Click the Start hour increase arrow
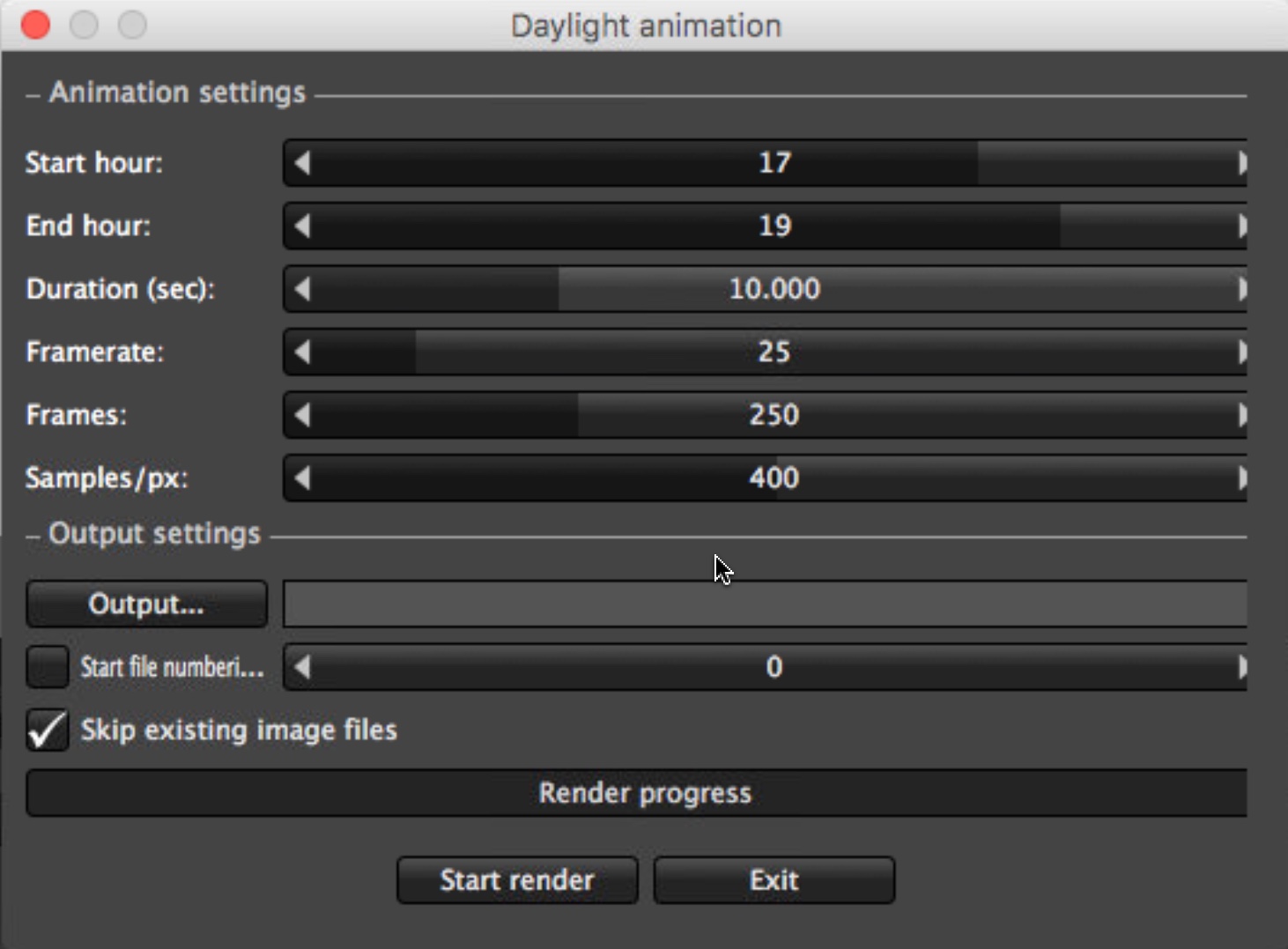1288x949 pixels. click(1240, 163)
